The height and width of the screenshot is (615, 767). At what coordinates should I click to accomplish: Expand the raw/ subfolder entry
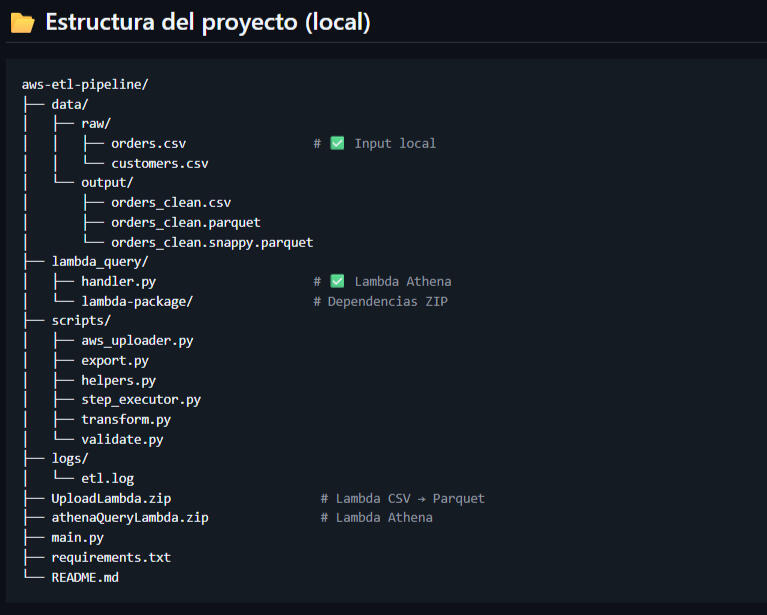click(x=96, y=123)
